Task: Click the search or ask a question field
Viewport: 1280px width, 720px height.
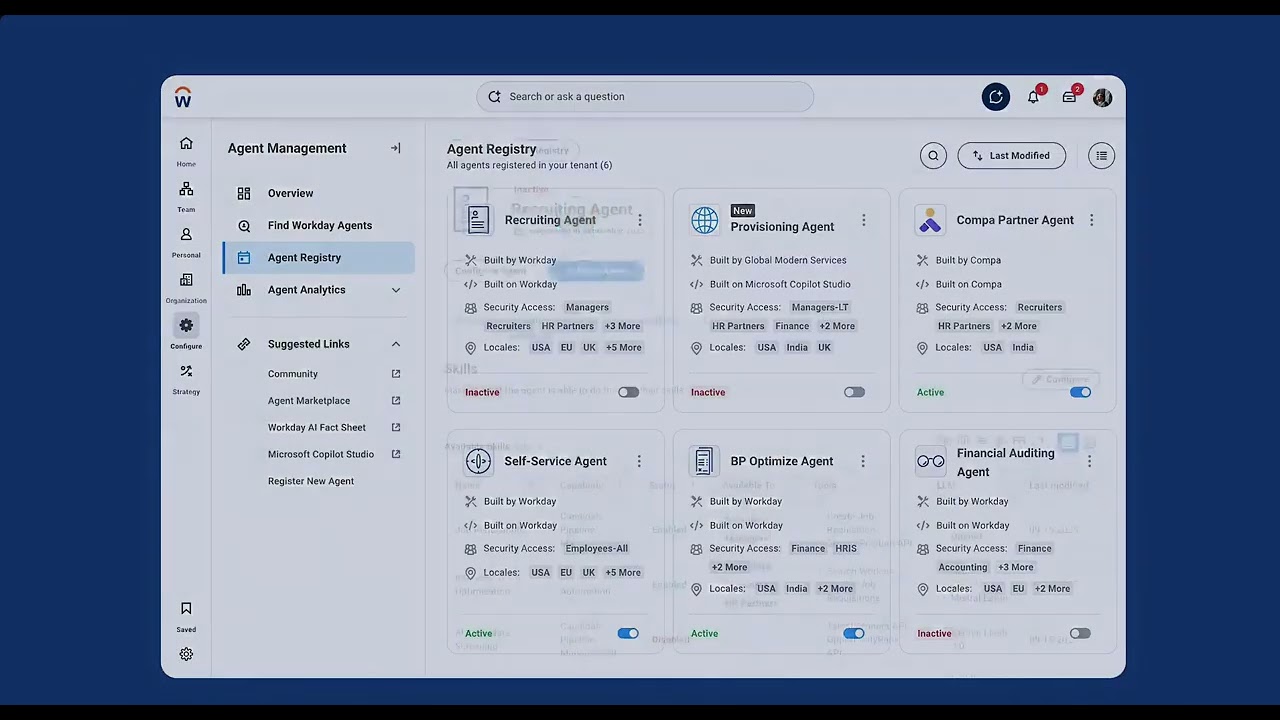Action: pyautogui.click(x=645, y=97)
